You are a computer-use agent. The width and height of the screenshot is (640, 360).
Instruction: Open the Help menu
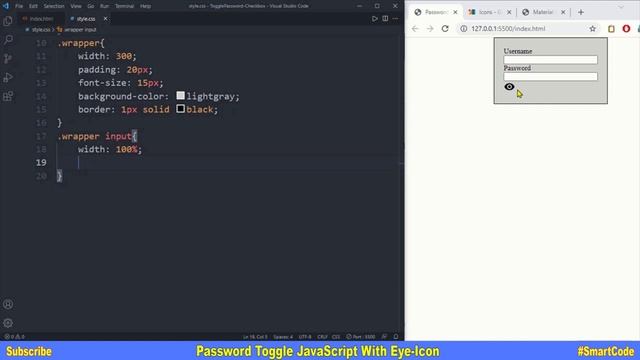(145, 6)
